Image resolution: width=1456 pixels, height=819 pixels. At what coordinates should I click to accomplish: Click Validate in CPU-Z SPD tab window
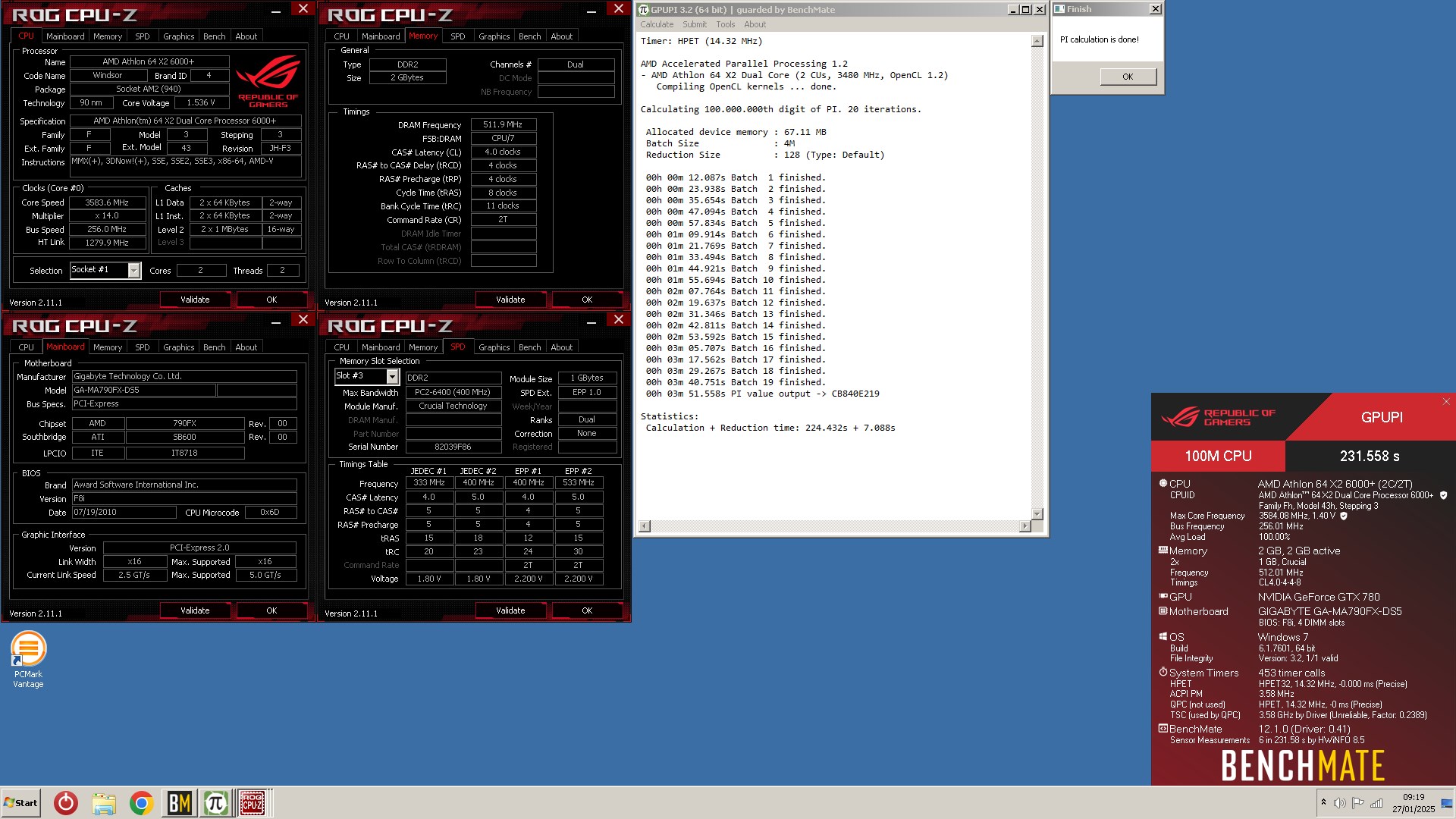coord(510,610)
